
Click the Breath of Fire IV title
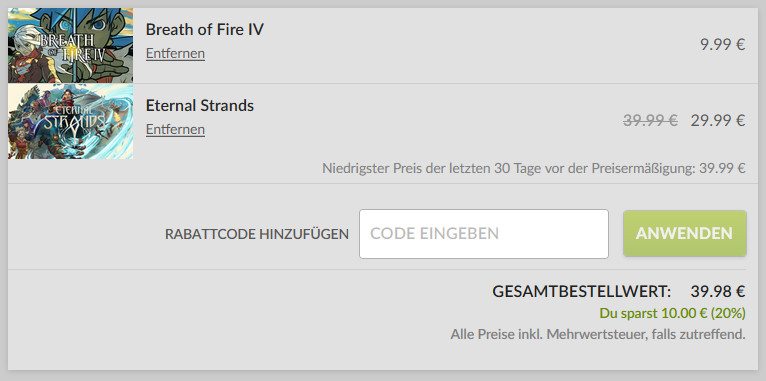tap(205, 29)
